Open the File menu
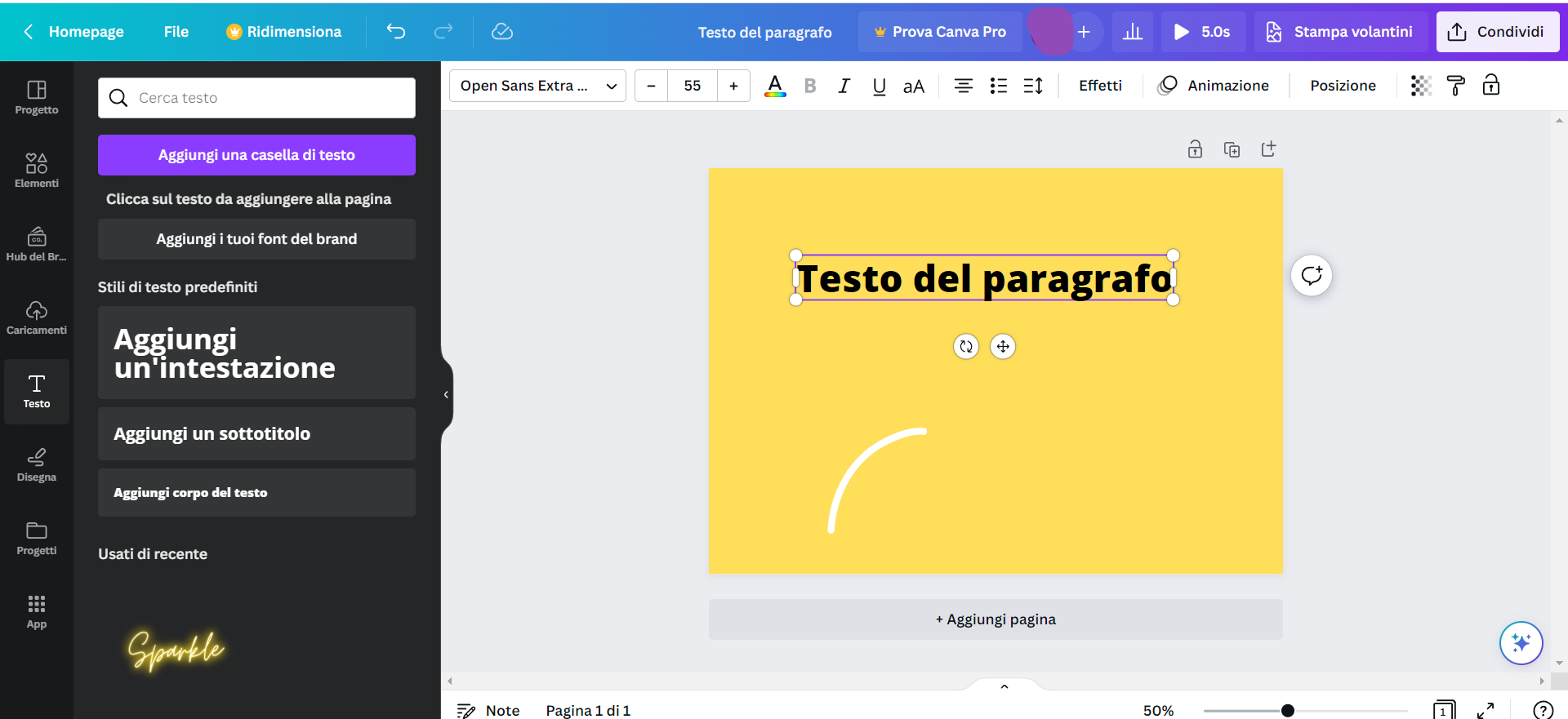Viewport: 1568px width, 719px height. [176, 32]
